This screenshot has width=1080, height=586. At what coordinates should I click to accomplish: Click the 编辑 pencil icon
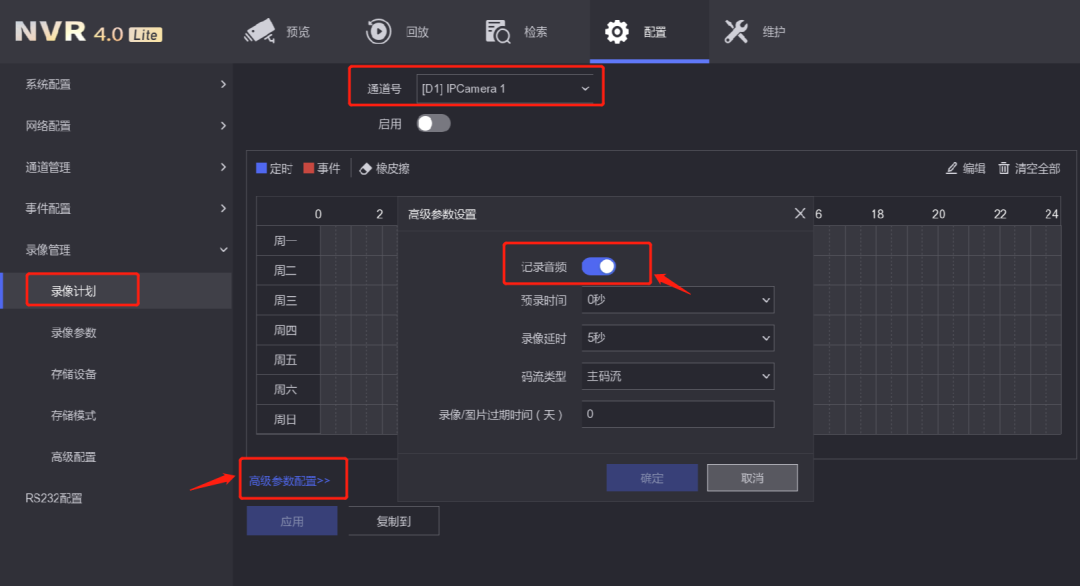952,168
